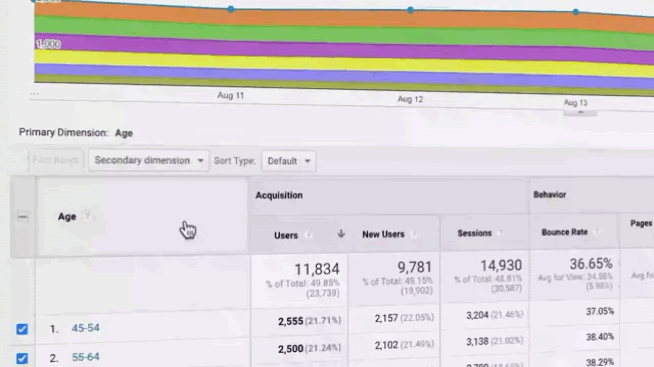Click the Users column help icon
The height and width of the screenshot is (367, 654).
307,235
